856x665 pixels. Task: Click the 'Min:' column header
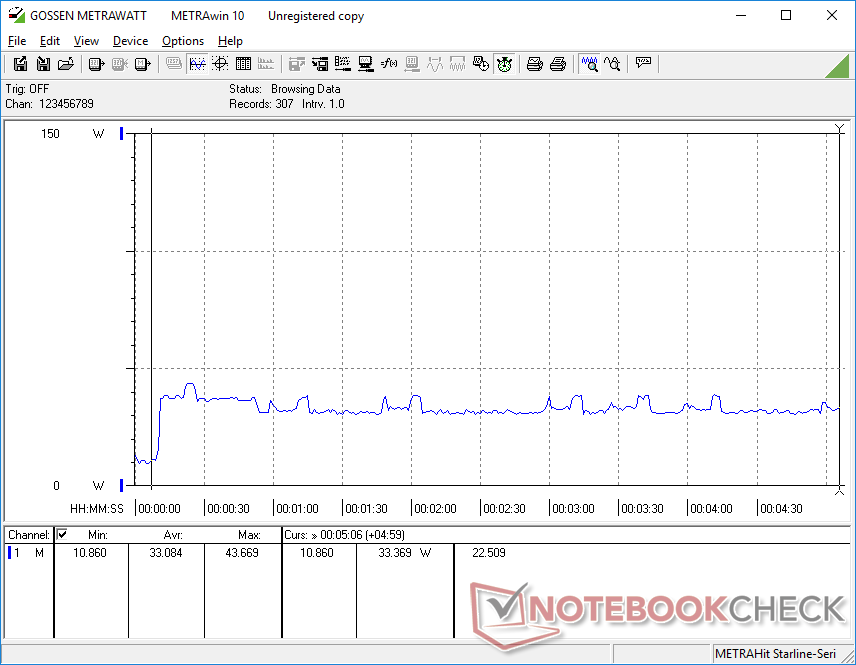click(98, 535)
